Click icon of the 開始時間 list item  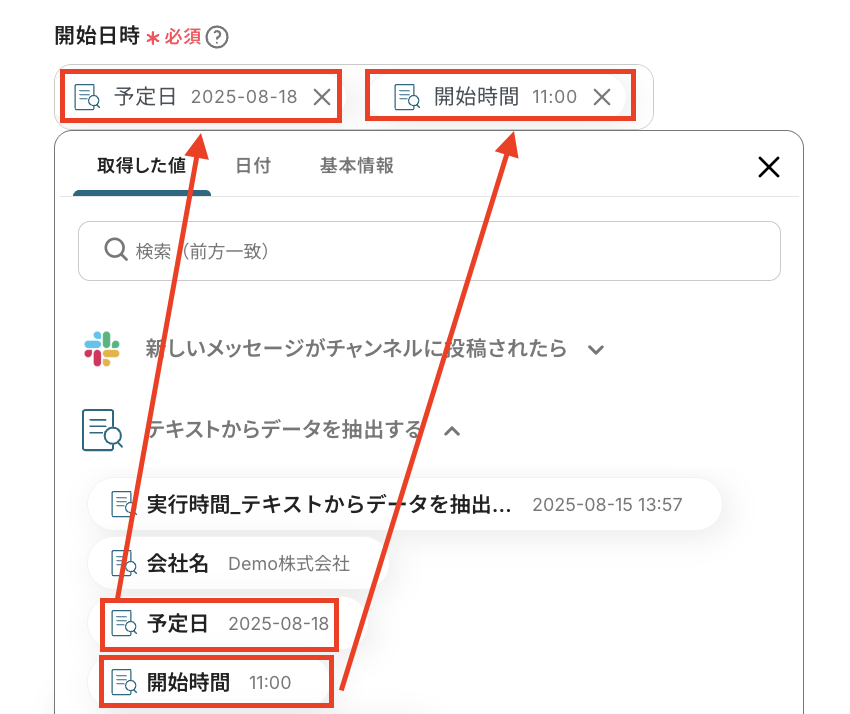(x=124, y=682)
